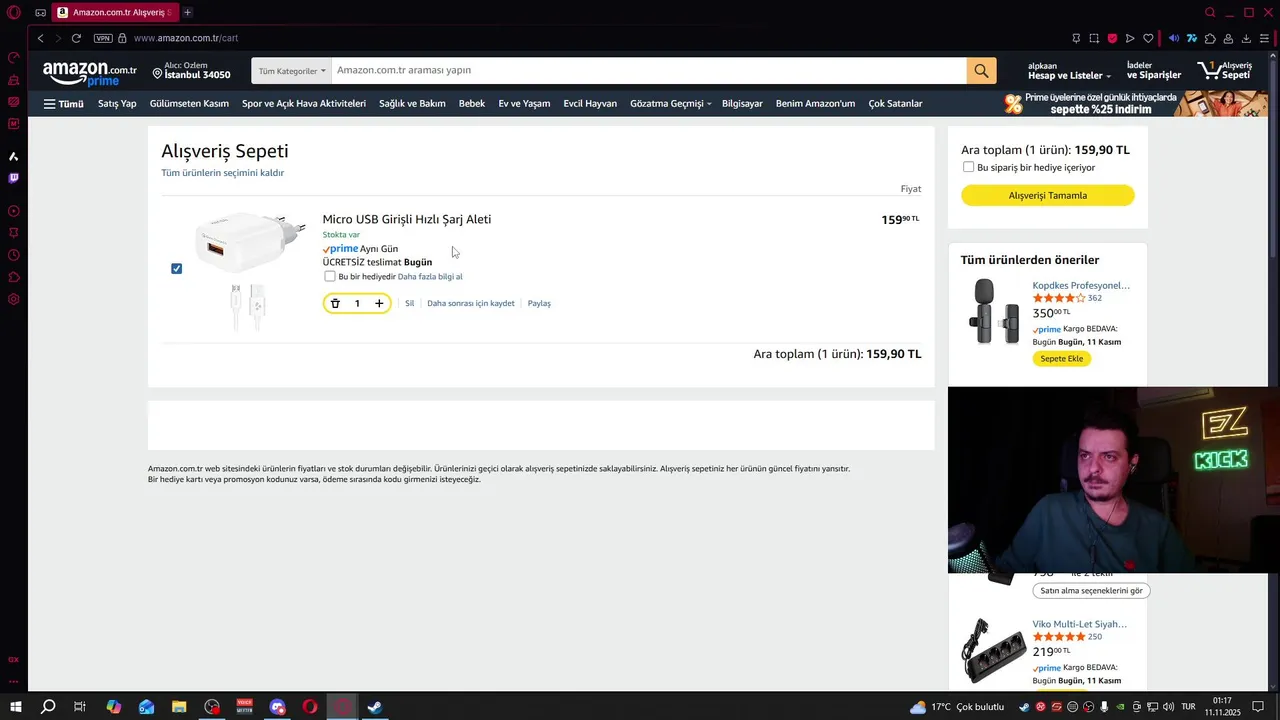Image resolution: width=1280 pixels, height=720 pixels.
Task: Take a snapshot with the capture icon
Action: point(1094,38)
